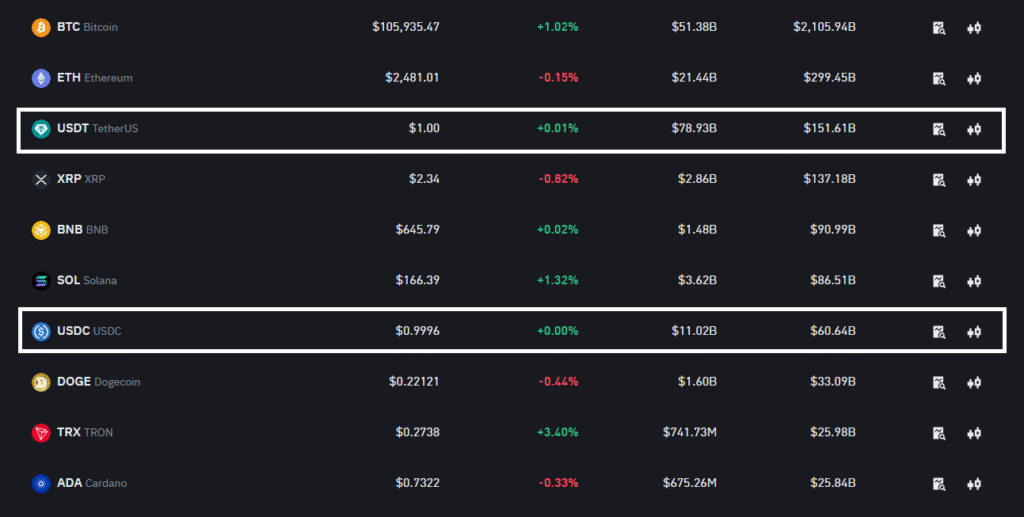Screen dimensions: 1024x517
Task: Click the USDT volume $78.93B
Action: point(694,129)
